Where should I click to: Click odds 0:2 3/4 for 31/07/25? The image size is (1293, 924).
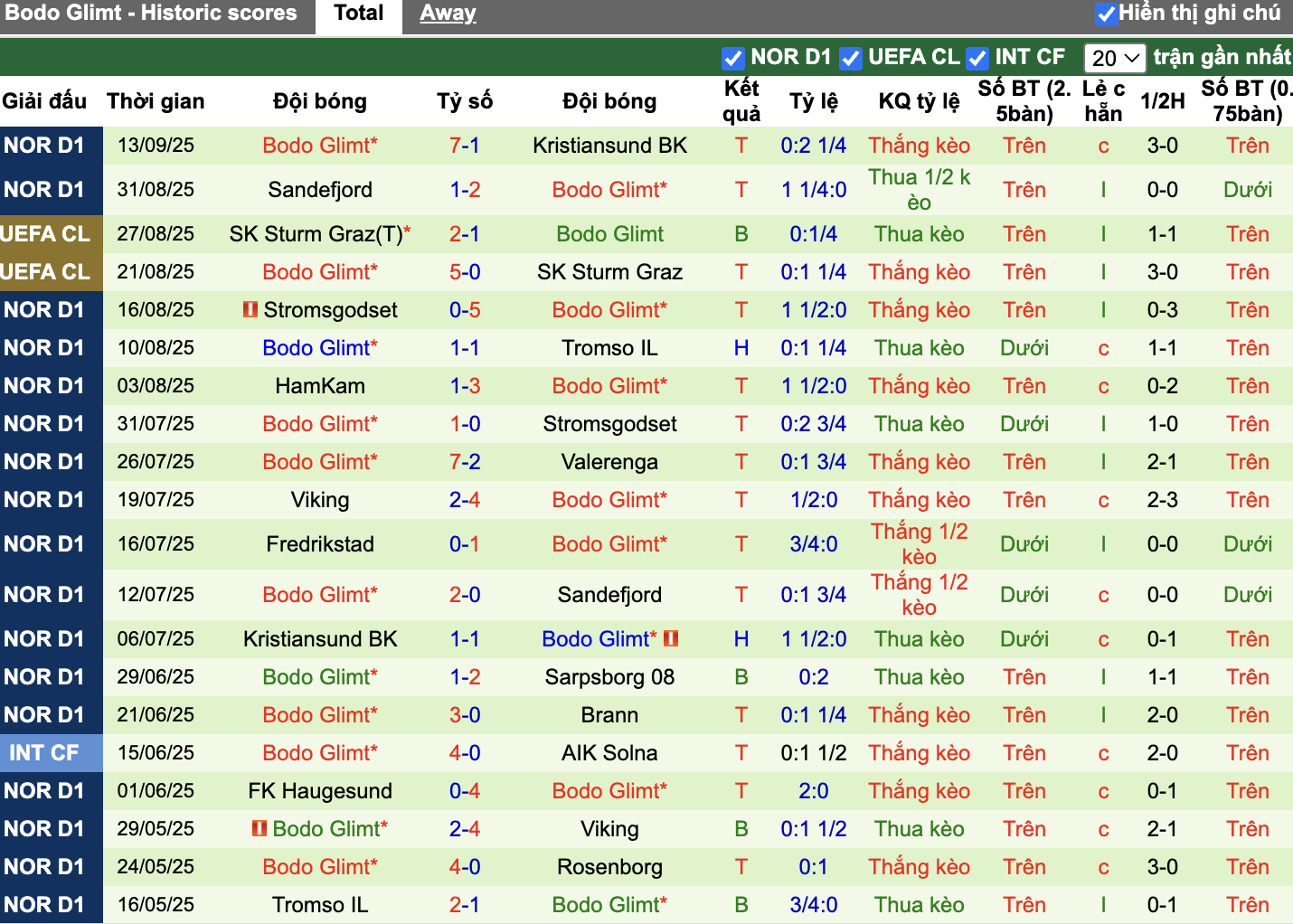[x=814, y=424]
